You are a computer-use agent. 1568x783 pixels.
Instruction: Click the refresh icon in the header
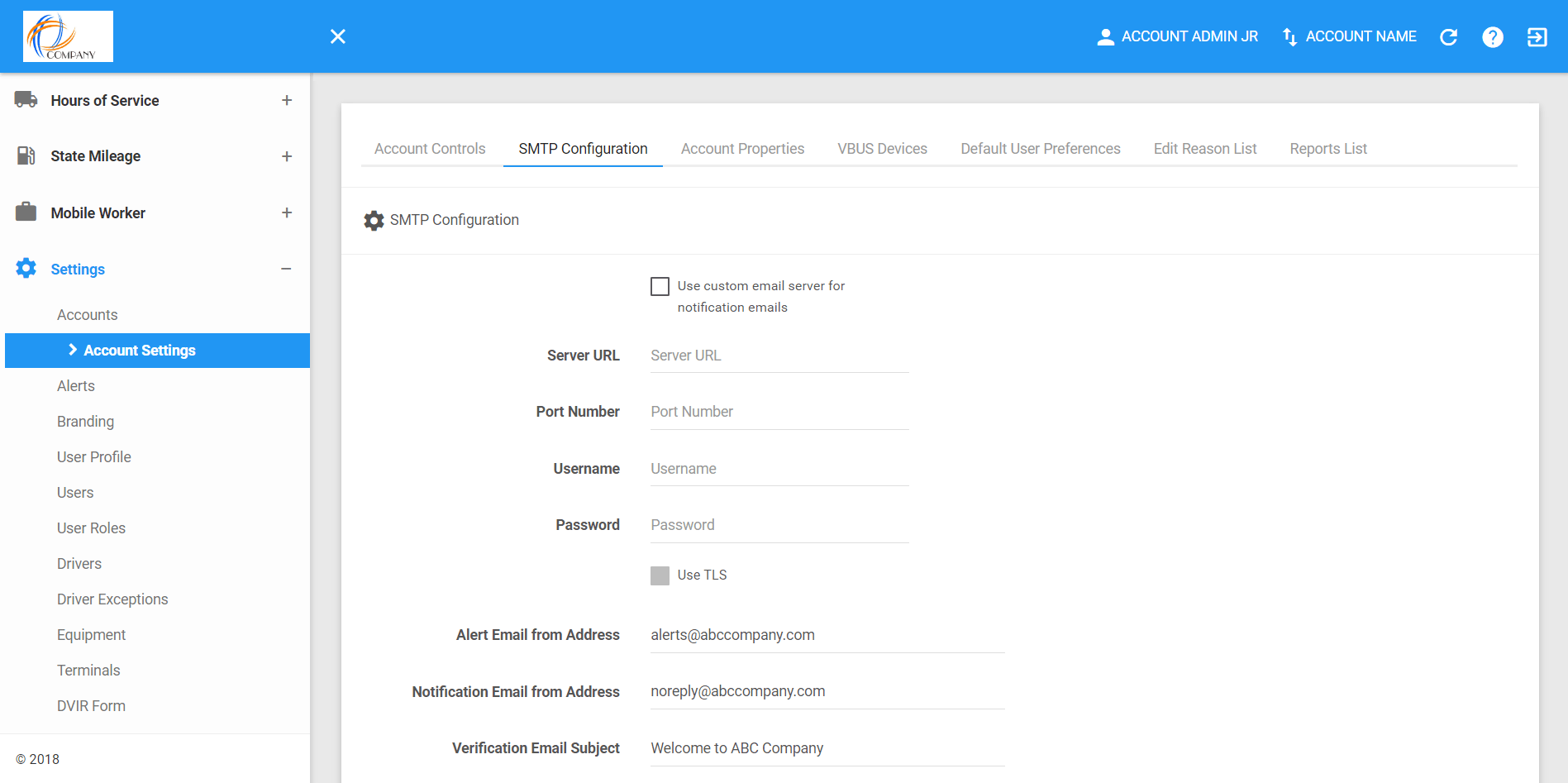(x=1449, y=36)
